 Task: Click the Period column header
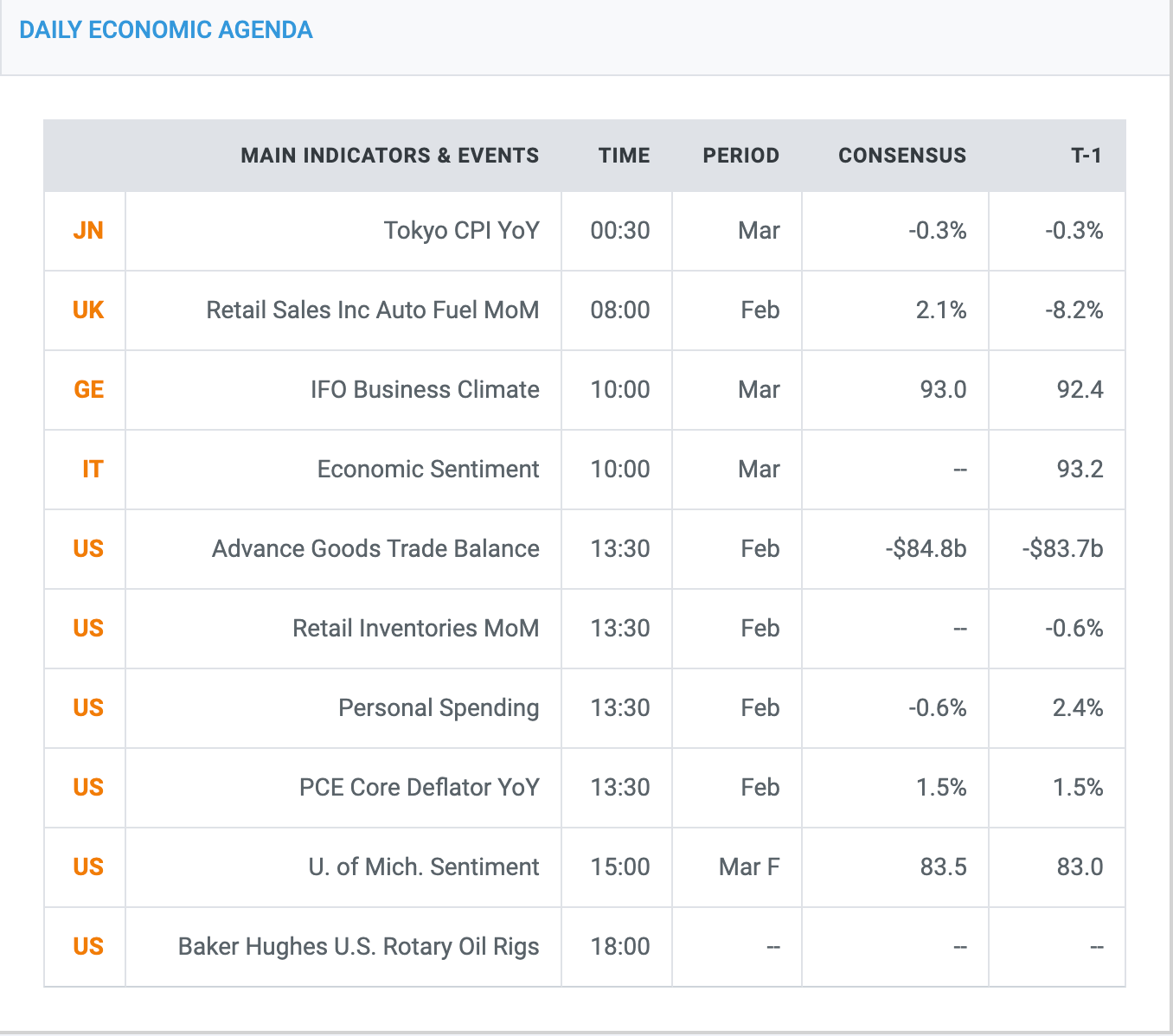[x=740, y=156]
